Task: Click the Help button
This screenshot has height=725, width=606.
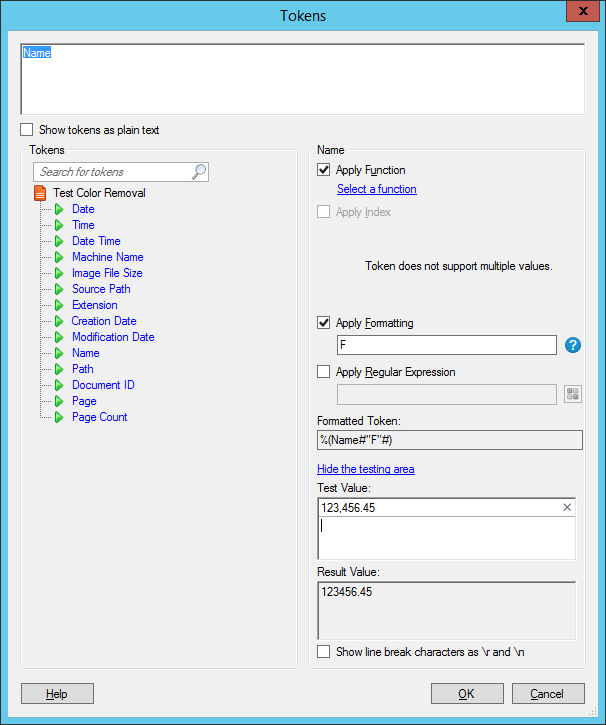Action: coord(57,694)
